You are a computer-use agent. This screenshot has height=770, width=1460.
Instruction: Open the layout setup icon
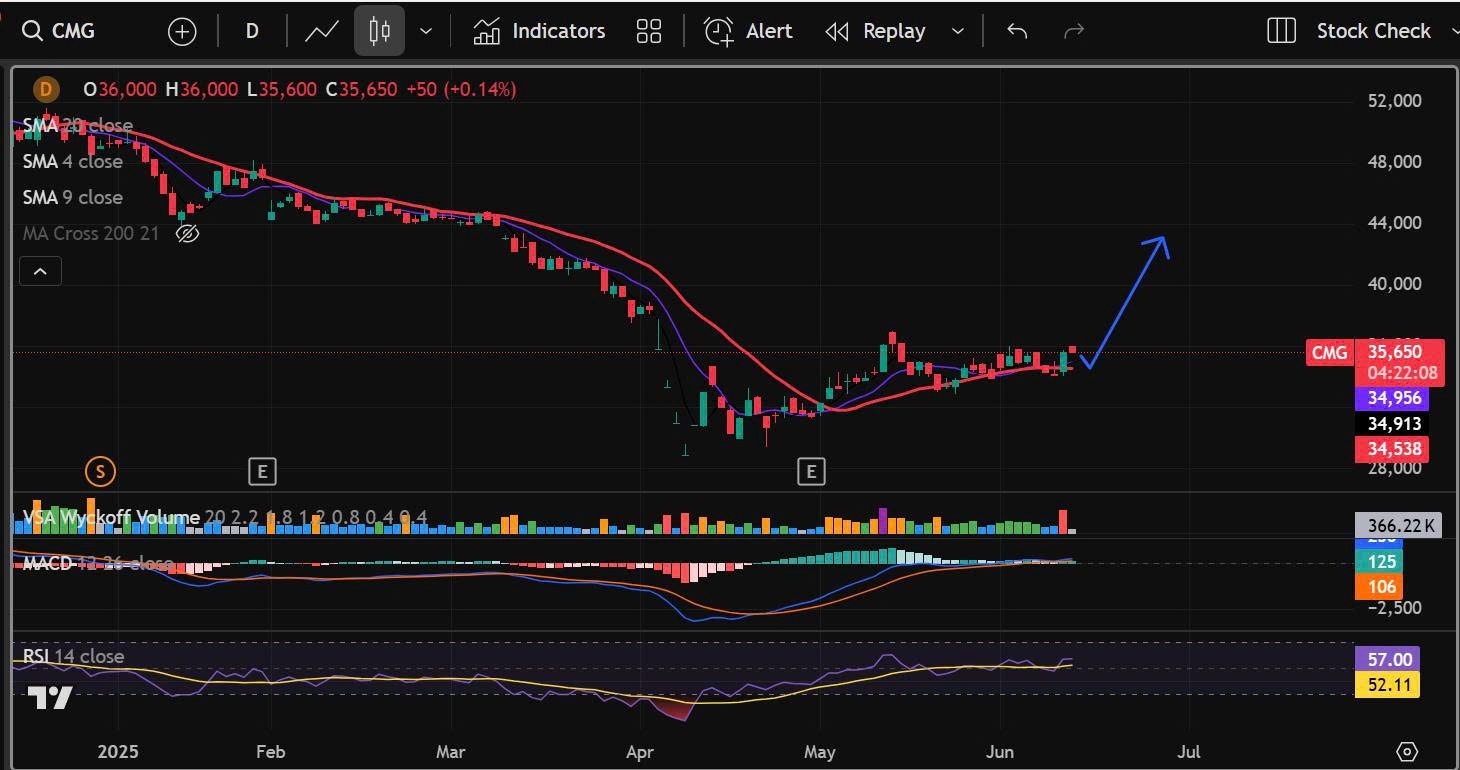1281,31
